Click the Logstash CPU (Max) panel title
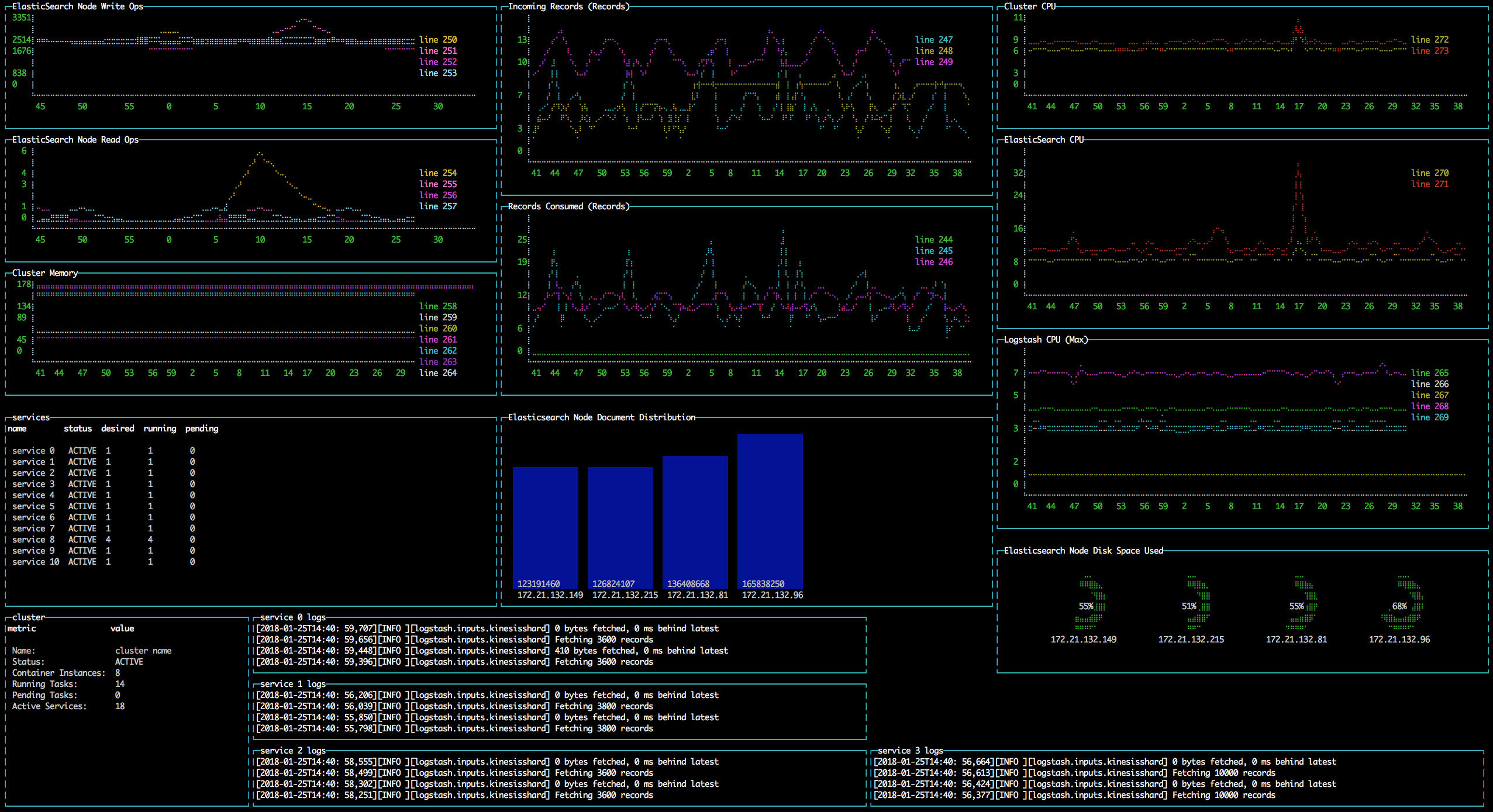The height and width of the screenshot is (812, 1493). tap(1046, 340)
